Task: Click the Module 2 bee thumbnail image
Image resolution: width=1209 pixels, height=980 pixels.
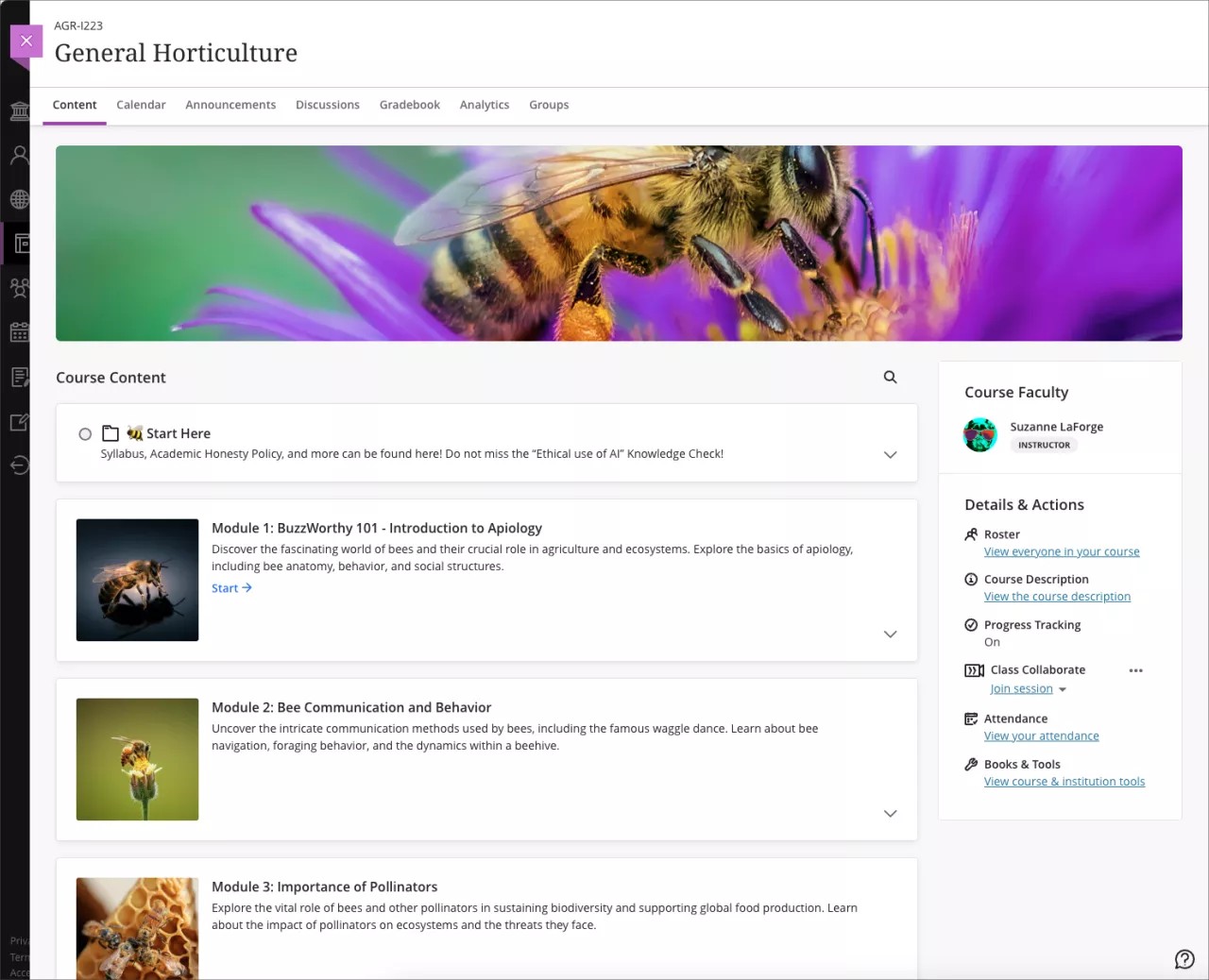Action: pyautogui.click(x=137, y=759)
